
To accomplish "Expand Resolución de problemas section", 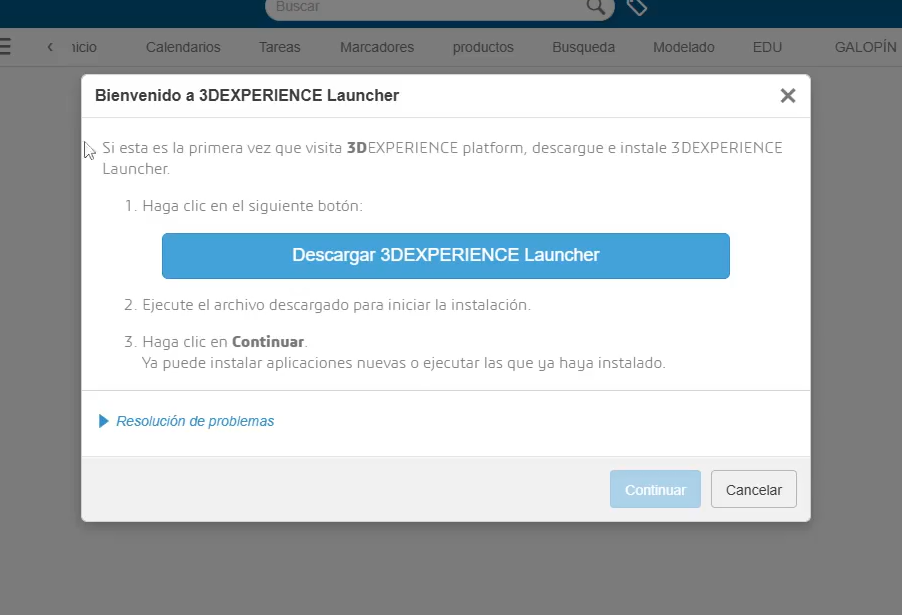I will tap(104, 421).
